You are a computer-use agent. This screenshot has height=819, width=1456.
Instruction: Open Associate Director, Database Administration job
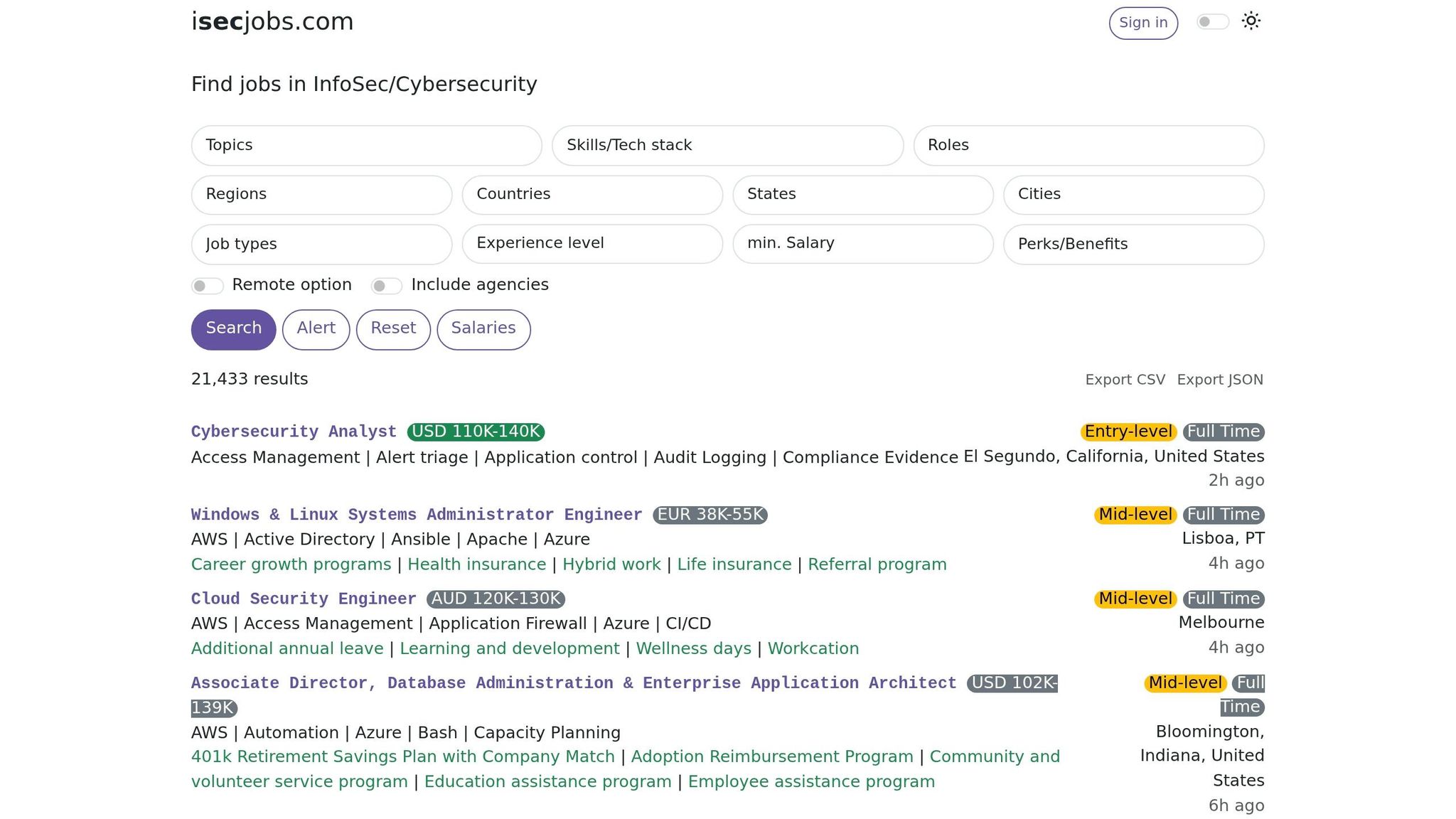point(574,682)
